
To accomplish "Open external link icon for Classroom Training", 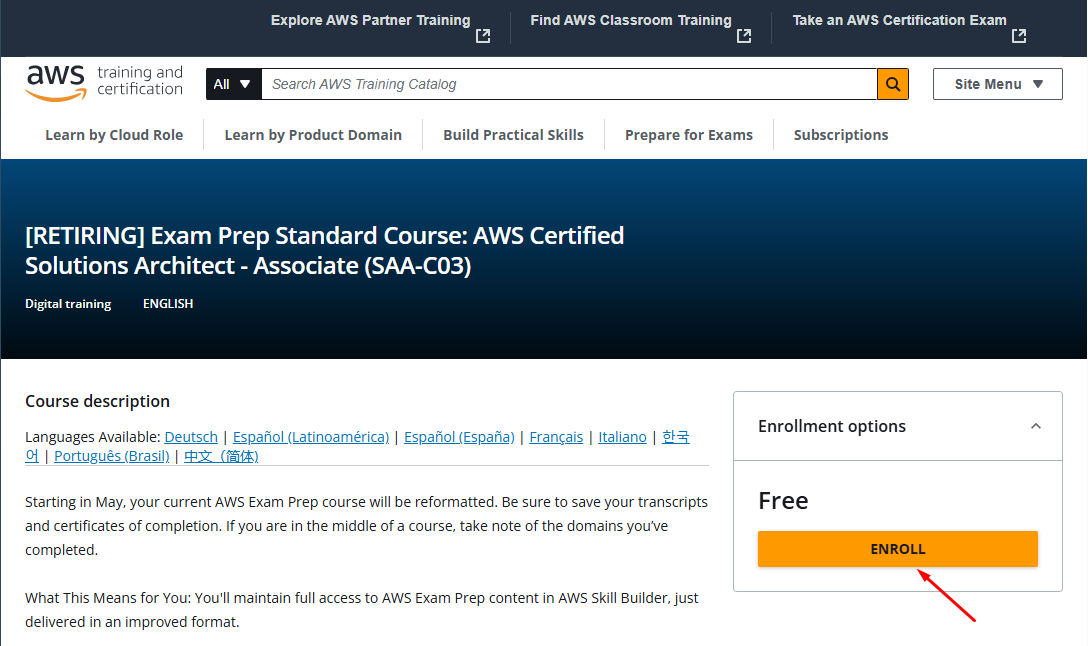I will [x=744, y=36].
